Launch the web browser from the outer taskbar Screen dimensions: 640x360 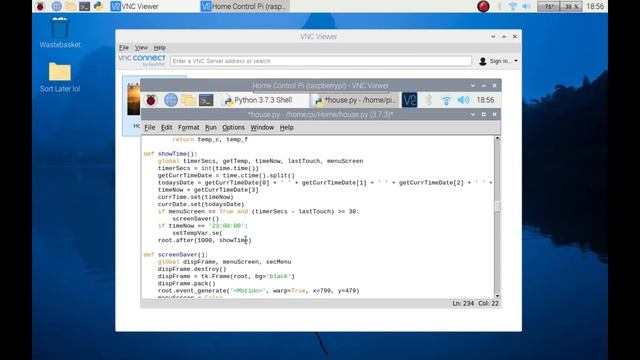click(57, 6)
